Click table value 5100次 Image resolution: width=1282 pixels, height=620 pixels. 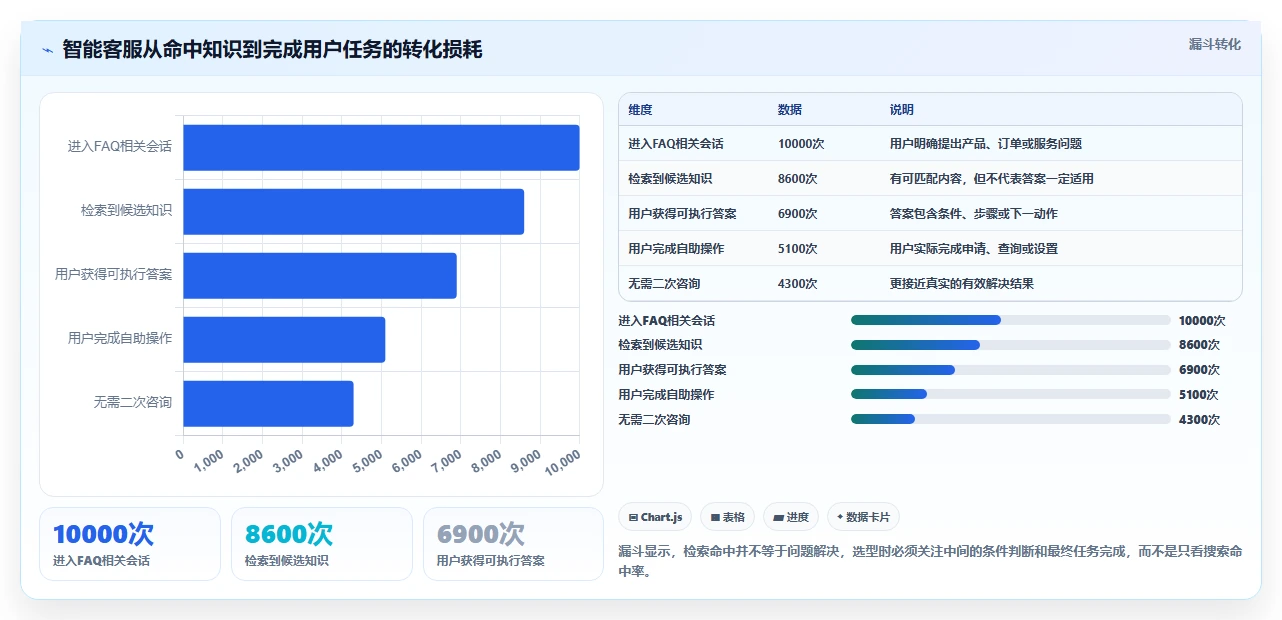(x=797, y=249)
